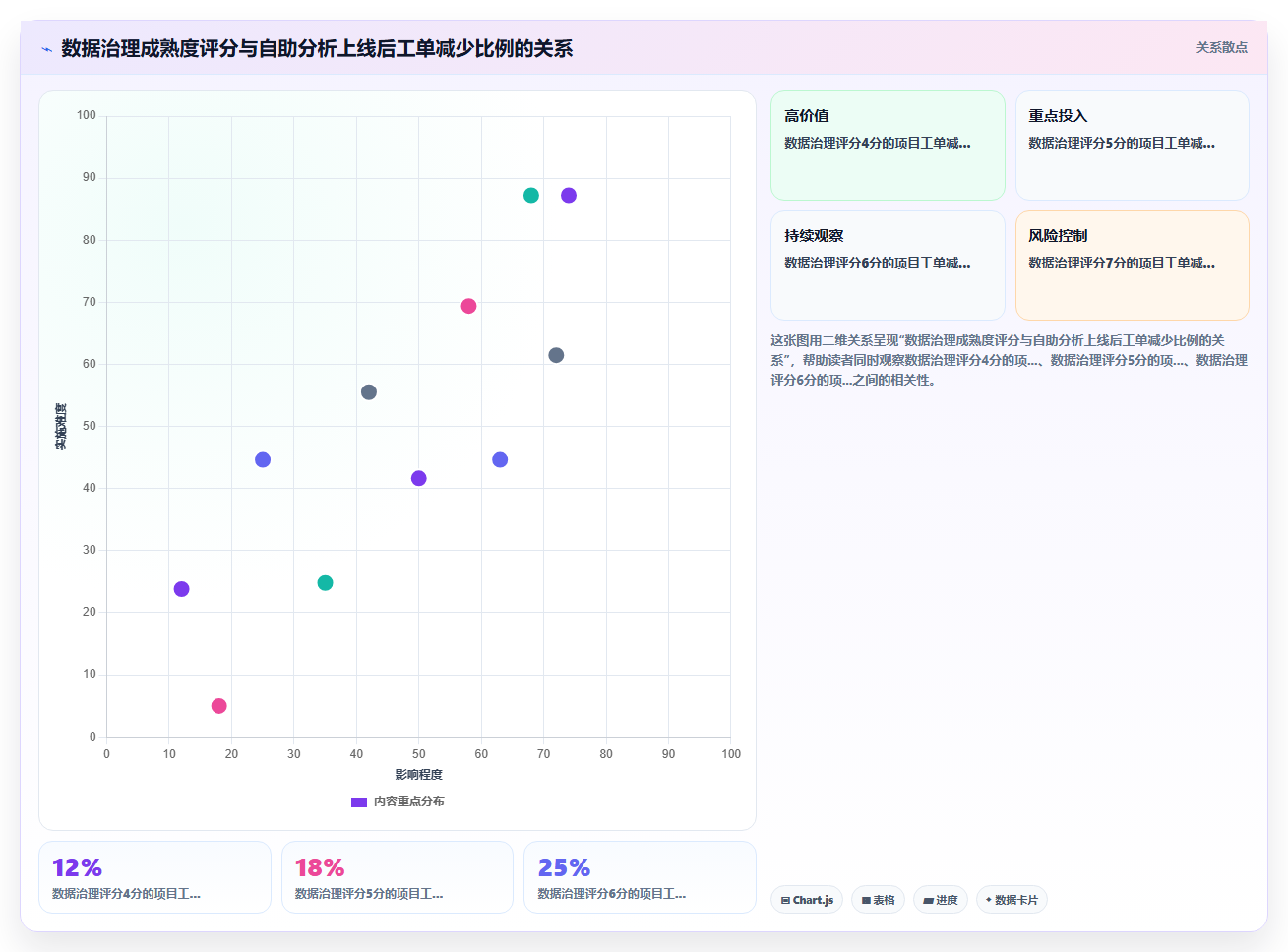Click the chart title text 数据治理成熟度评分
Image resolution: width=1288 pixels, height=952 pixels.
[x=150, y=48]
